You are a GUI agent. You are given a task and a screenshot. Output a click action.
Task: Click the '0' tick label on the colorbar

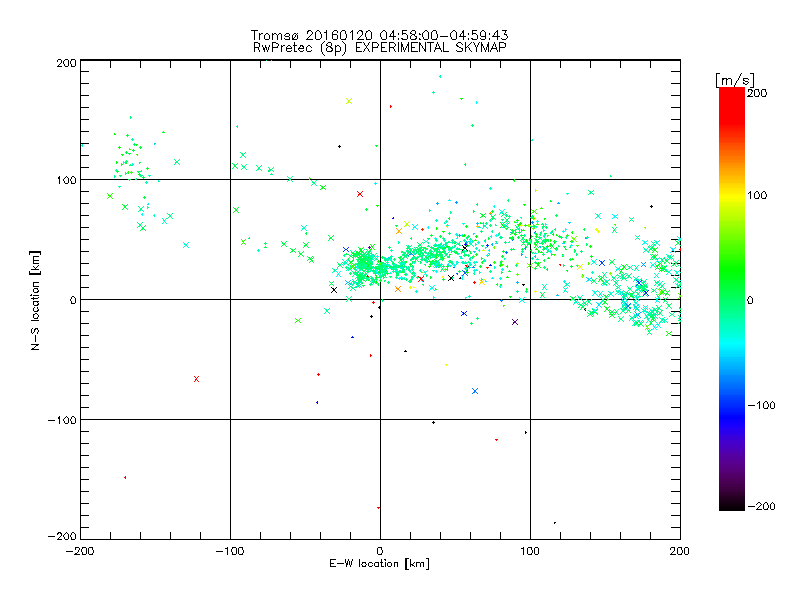pyautogui.click(x=750, y=300)
